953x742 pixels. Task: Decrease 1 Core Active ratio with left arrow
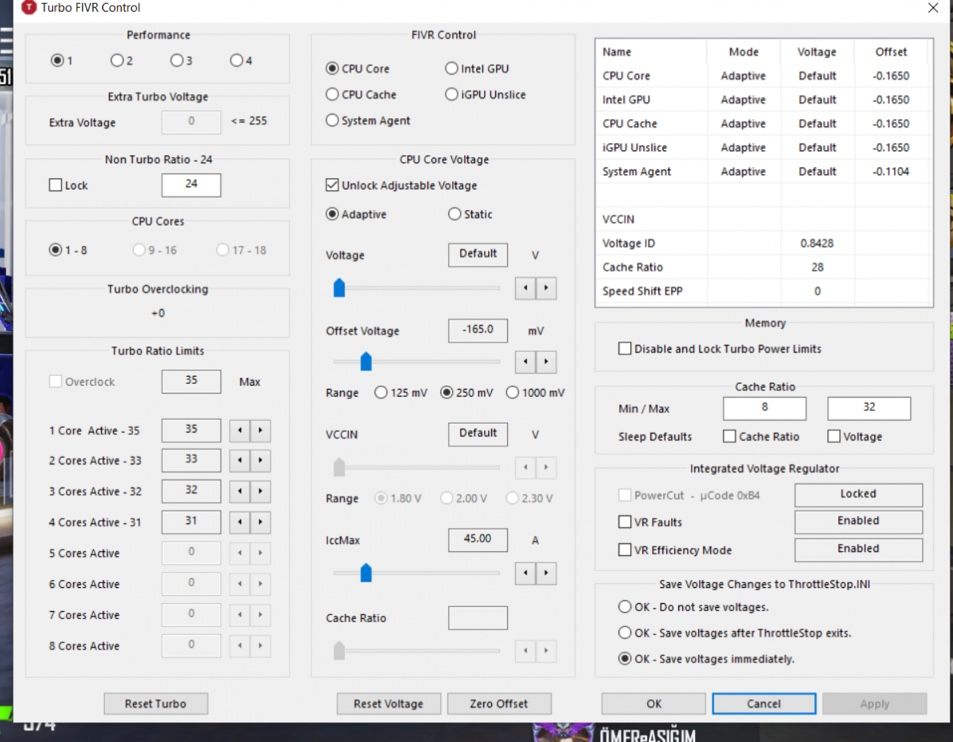click(x=240, y=430)
